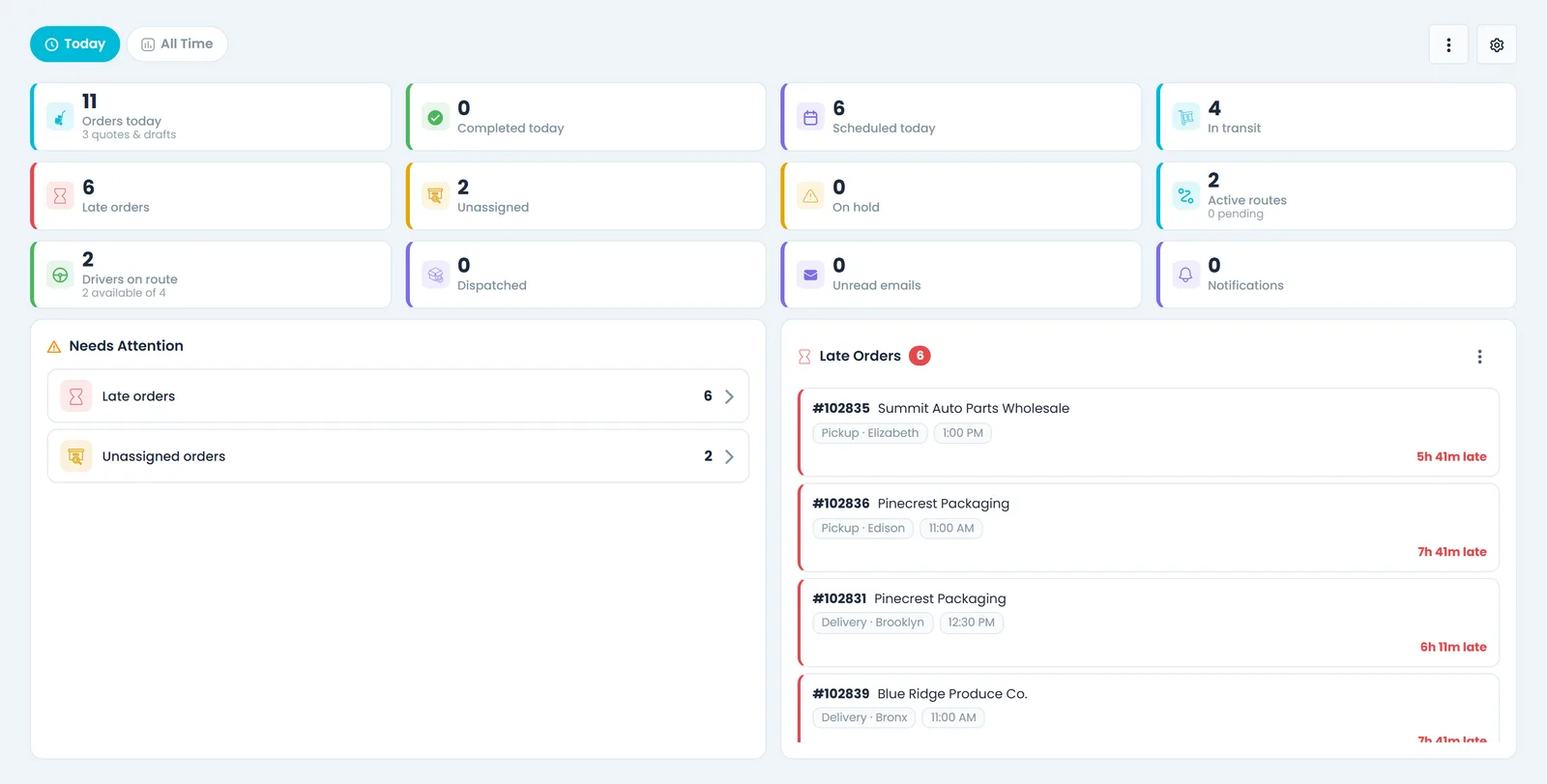Click the 6h 11m late label

click(x=1453, y=648)
